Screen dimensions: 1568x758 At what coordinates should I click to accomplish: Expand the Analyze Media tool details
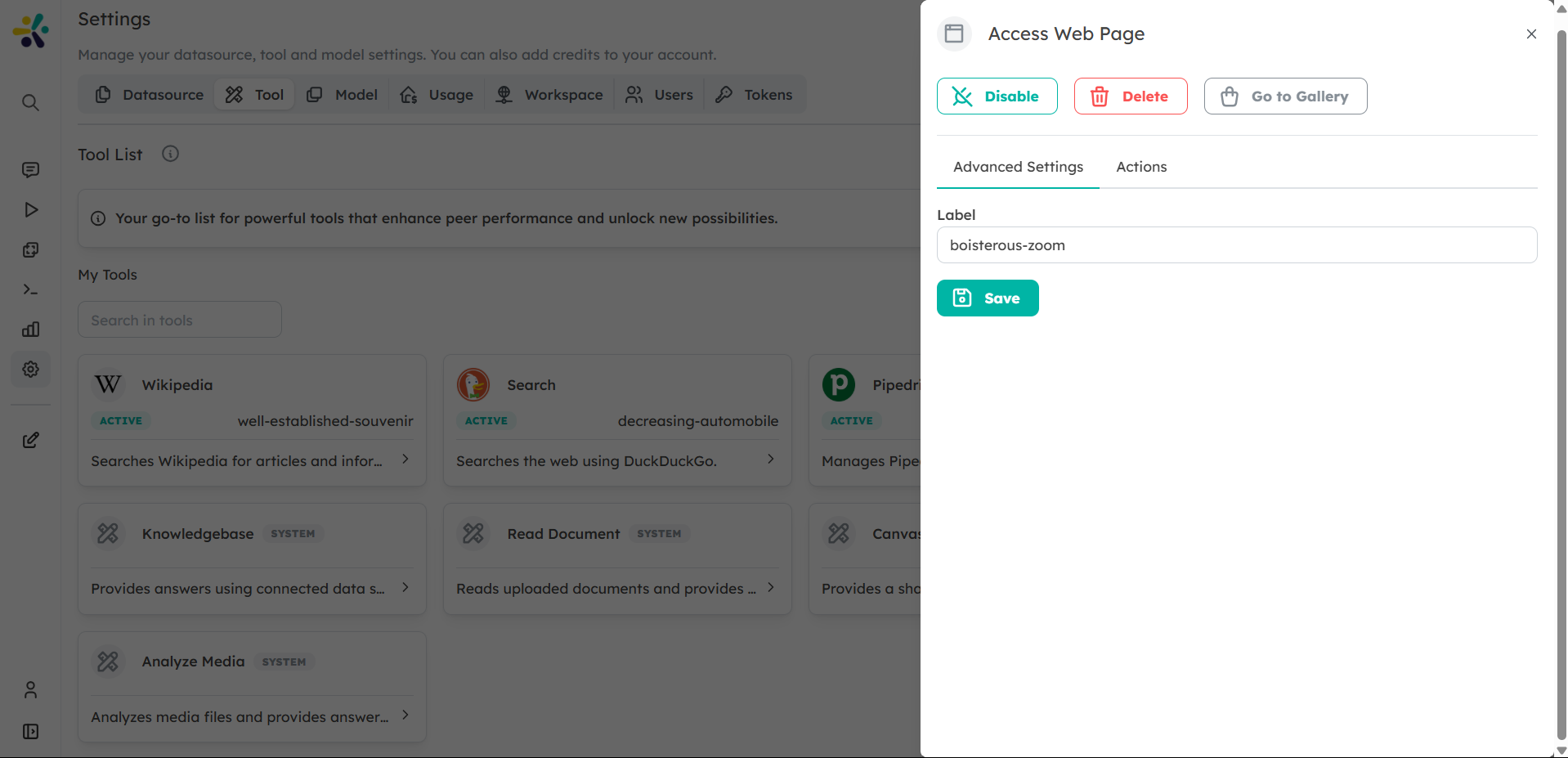point(405,715)
